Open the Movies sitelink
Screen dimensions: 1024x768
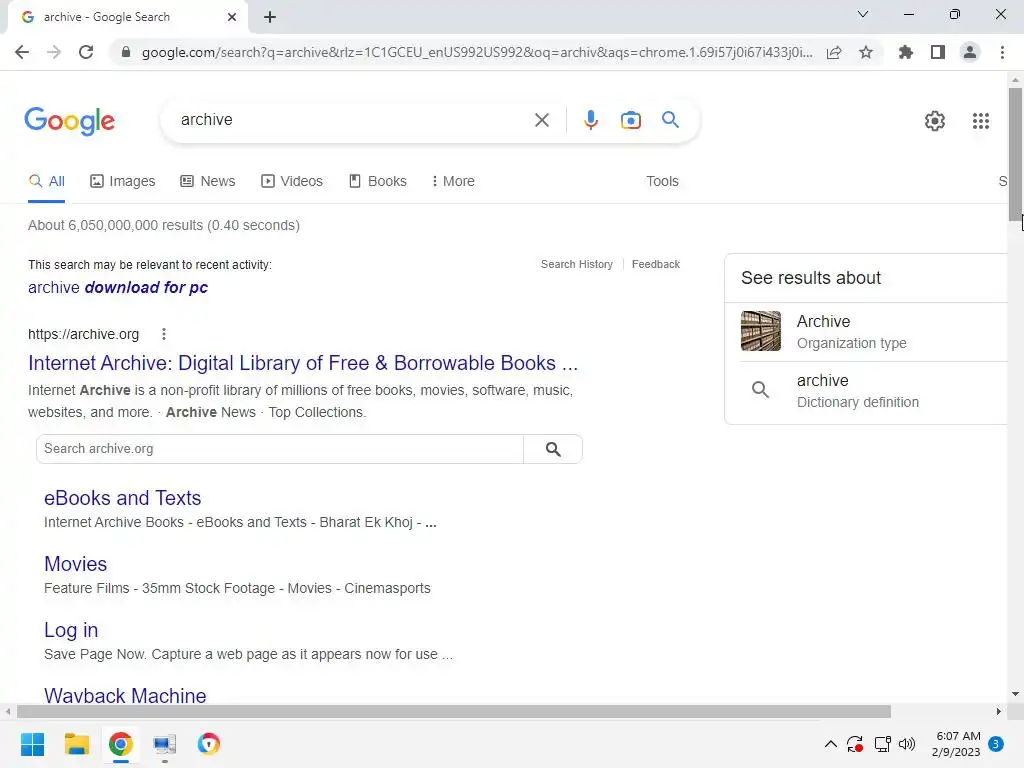[76, 564]
